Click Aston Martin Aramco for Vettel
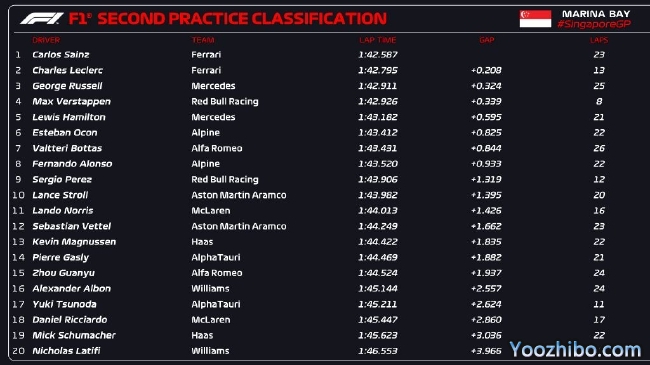Screen dimensions: 650x365 tap(239, 226)
